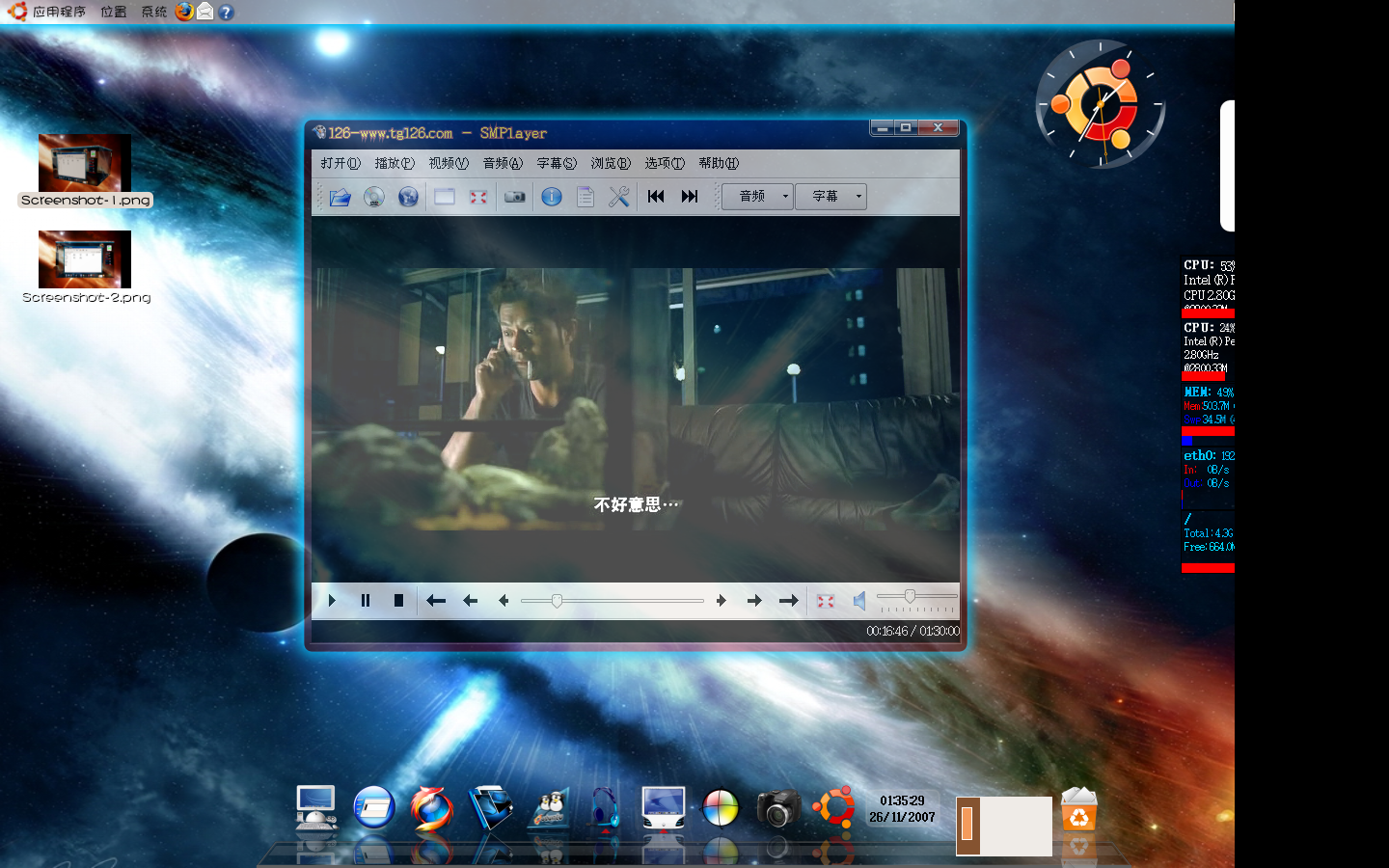
Task: Click the video display area
Action: pos(636,398)
